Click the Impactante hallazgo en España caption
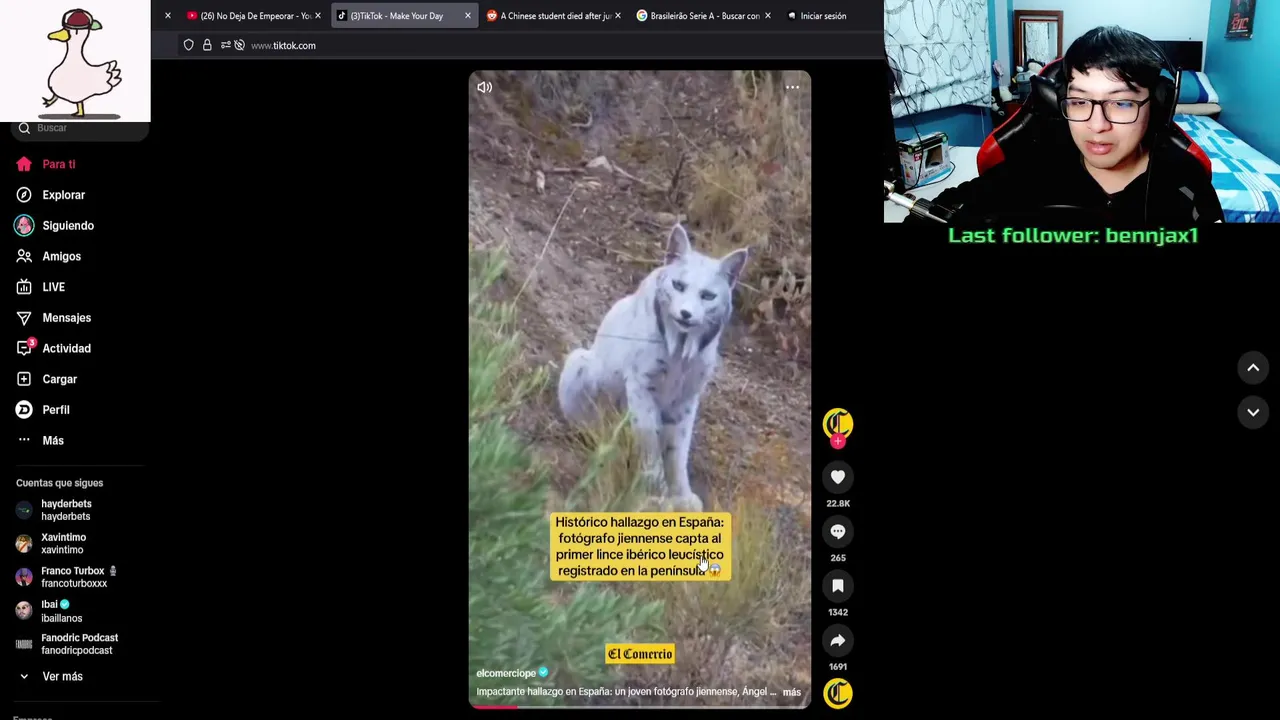 click(x=626, y=692)
